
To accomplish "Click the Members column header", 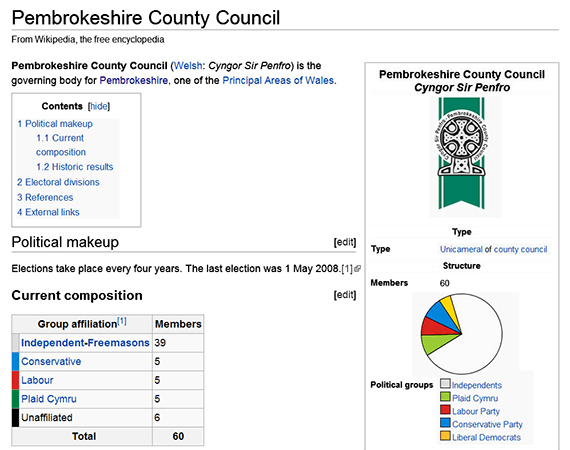I will [x=178, y=324].
